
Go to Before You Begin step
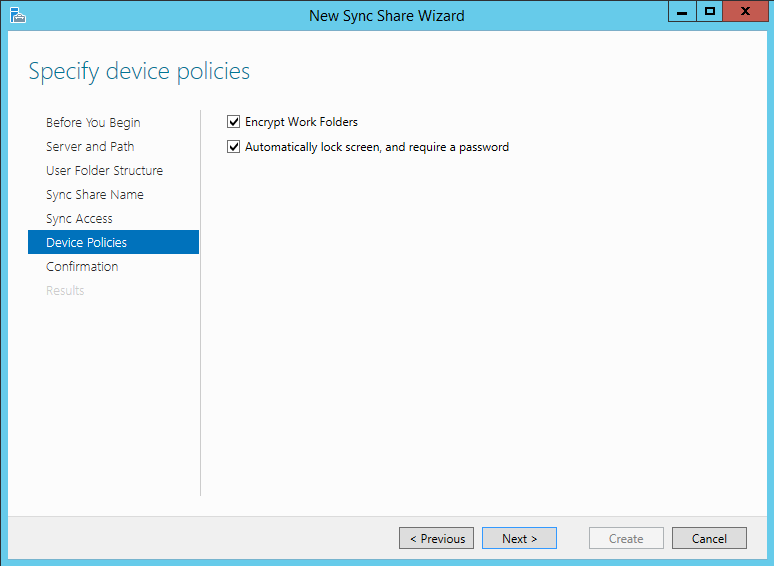pos(93,122)
